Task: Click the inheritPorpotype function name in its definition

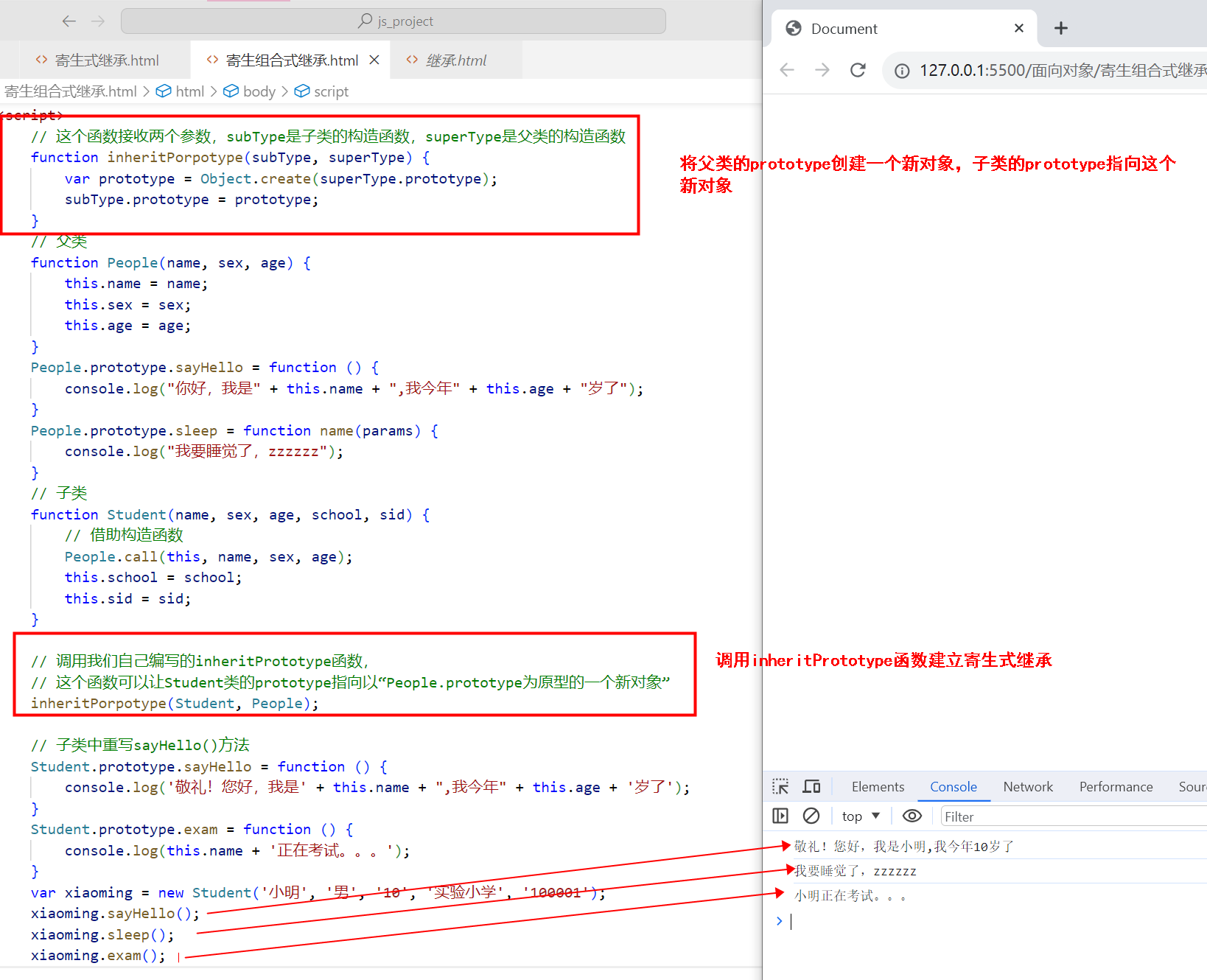Action: tap(175, 158)
